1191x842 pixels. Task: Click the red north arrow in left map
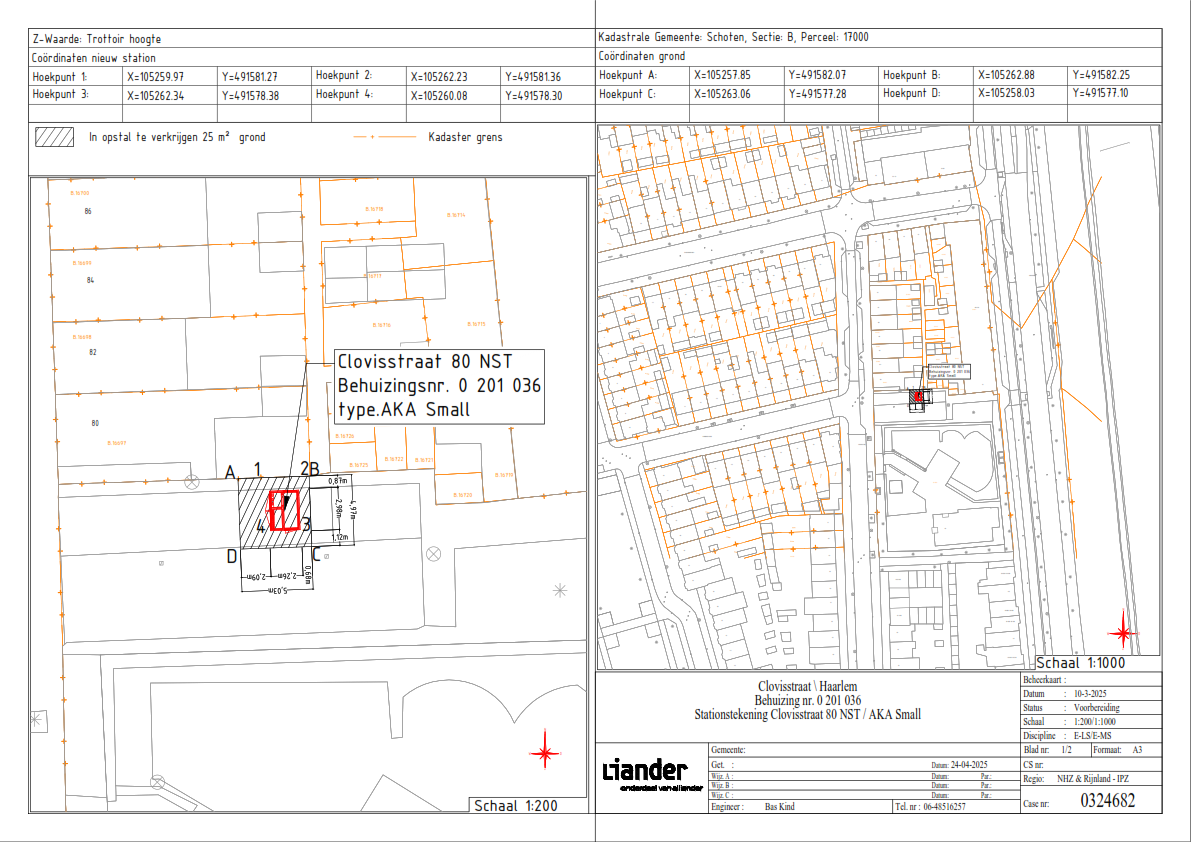(x=545, y=752)
